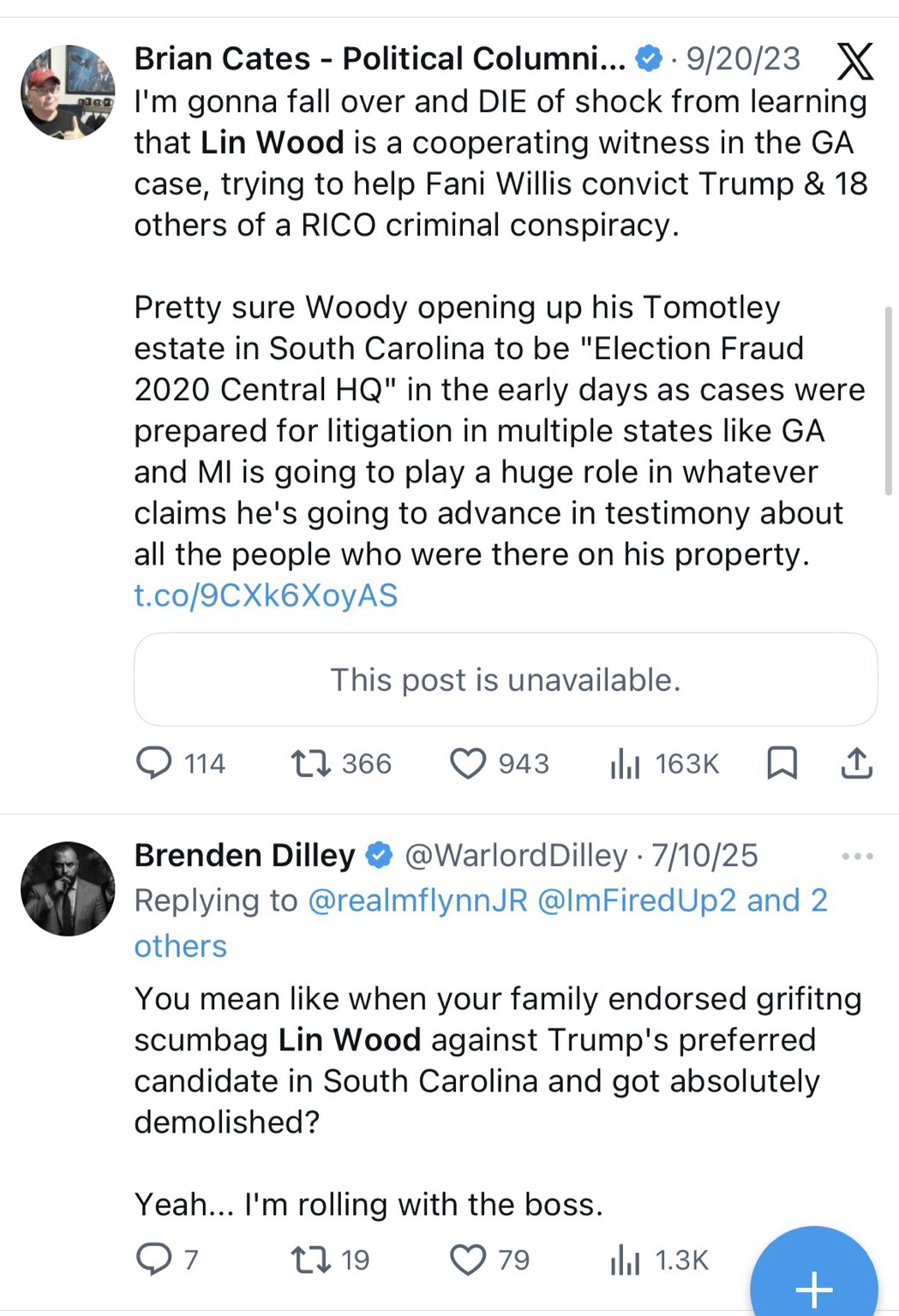This screenshot has width=899, height=1316.
Task: Open @realmflynnJR mention link
Action: tap(417, 900)
